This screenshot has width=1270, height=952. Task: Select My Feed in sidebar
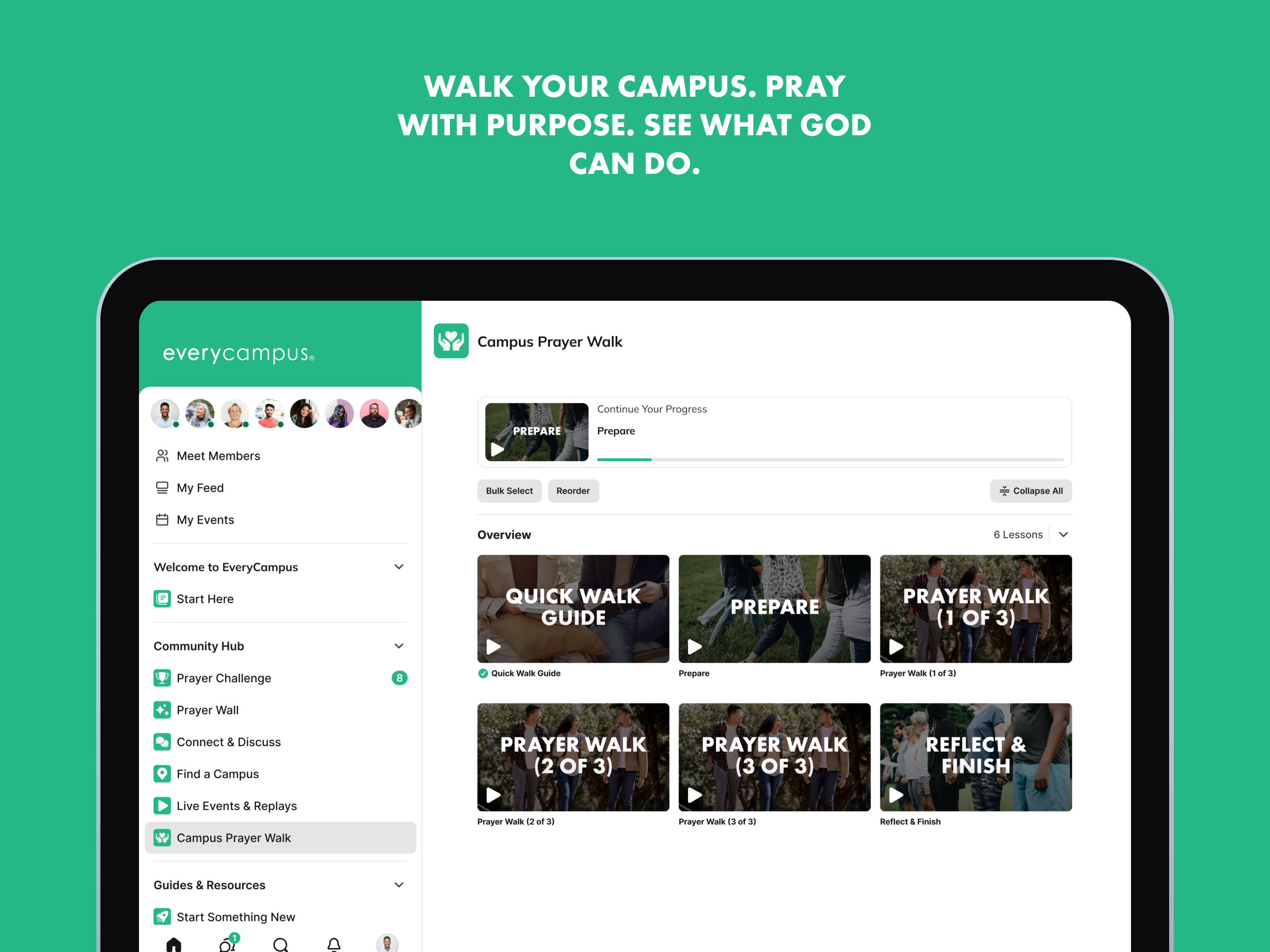(x=280, y=488)
